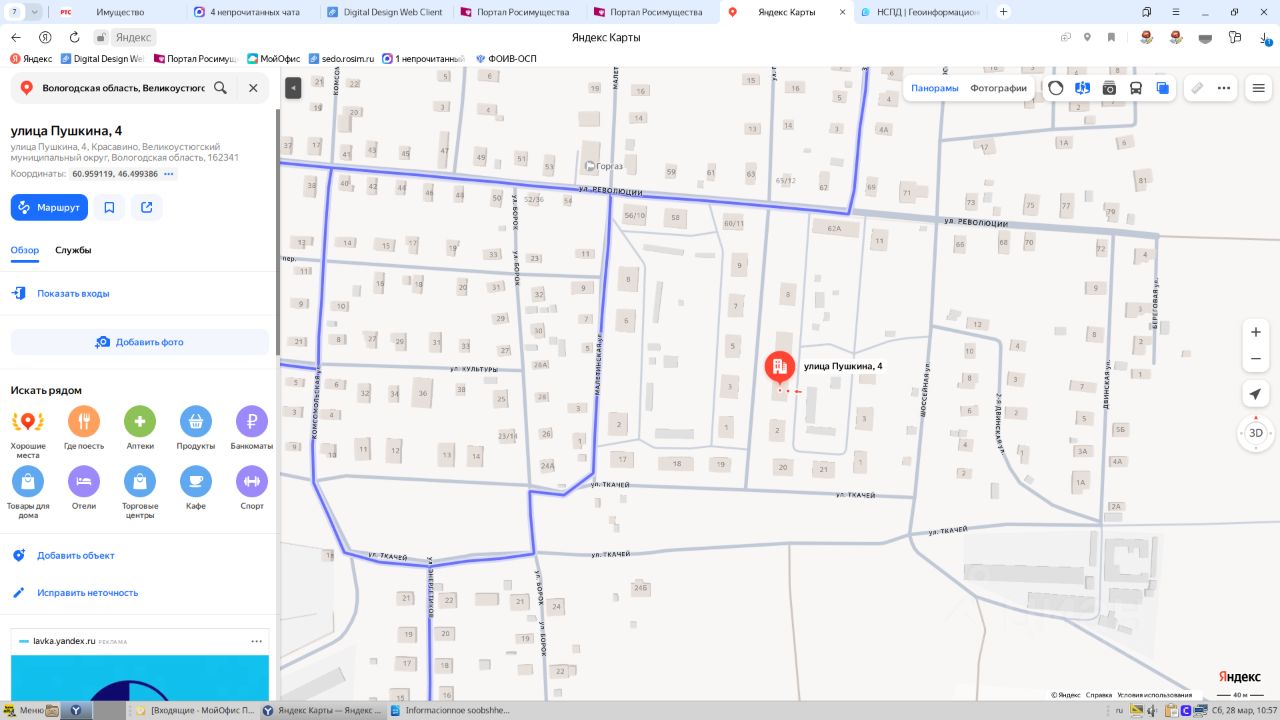Screen dimensions: 1280x720
Task: Clear the search field with the X
Action: pyautogui.click(x=253, y=88)
